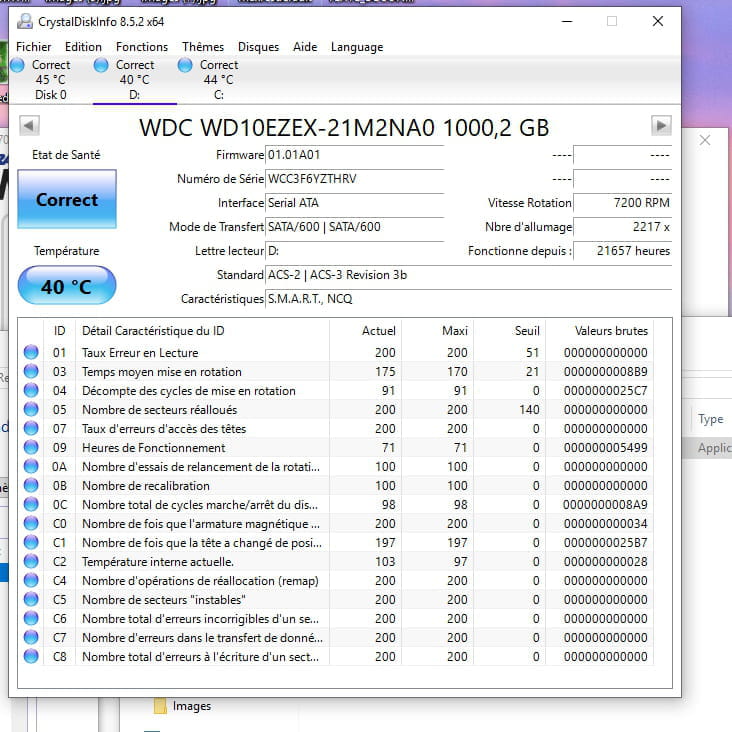Screen dimensions: 732x732
Task: Select the D: drive tab
Action: tap(134, 80)
